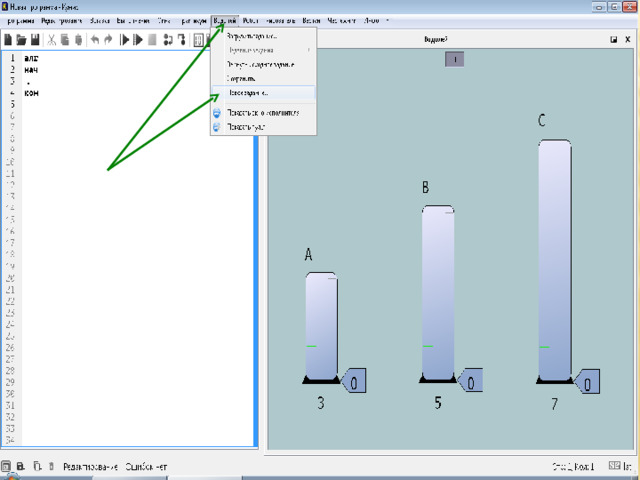
Task: Click the small '1' button above the vessels
Action: [x=453, y=59]
